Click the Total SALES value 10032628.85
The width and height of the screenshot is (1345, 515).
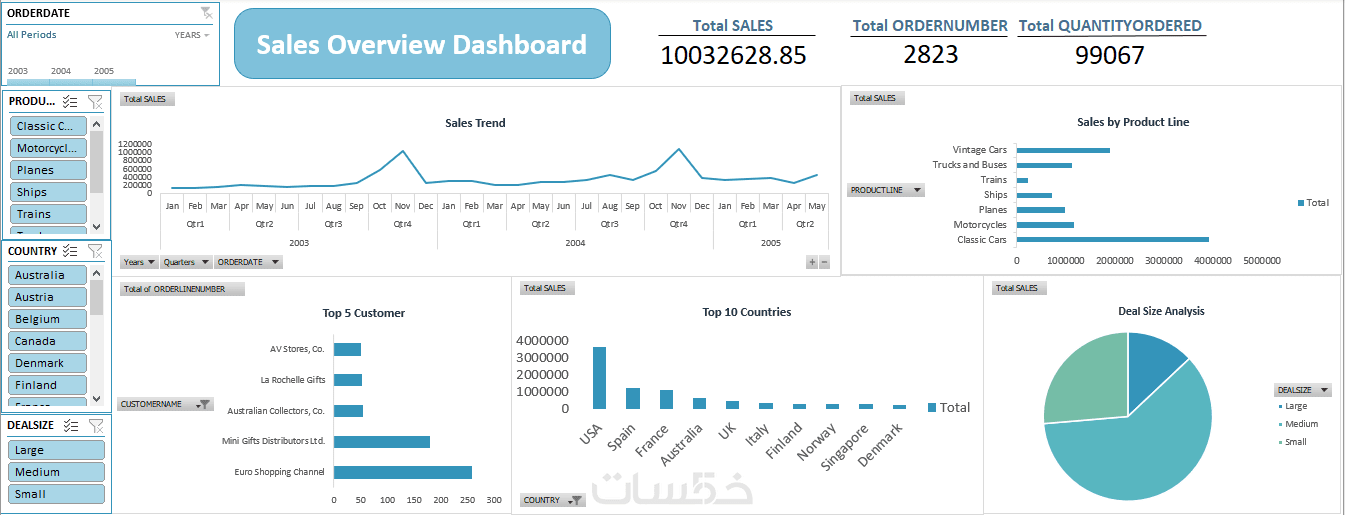[733, 55]
